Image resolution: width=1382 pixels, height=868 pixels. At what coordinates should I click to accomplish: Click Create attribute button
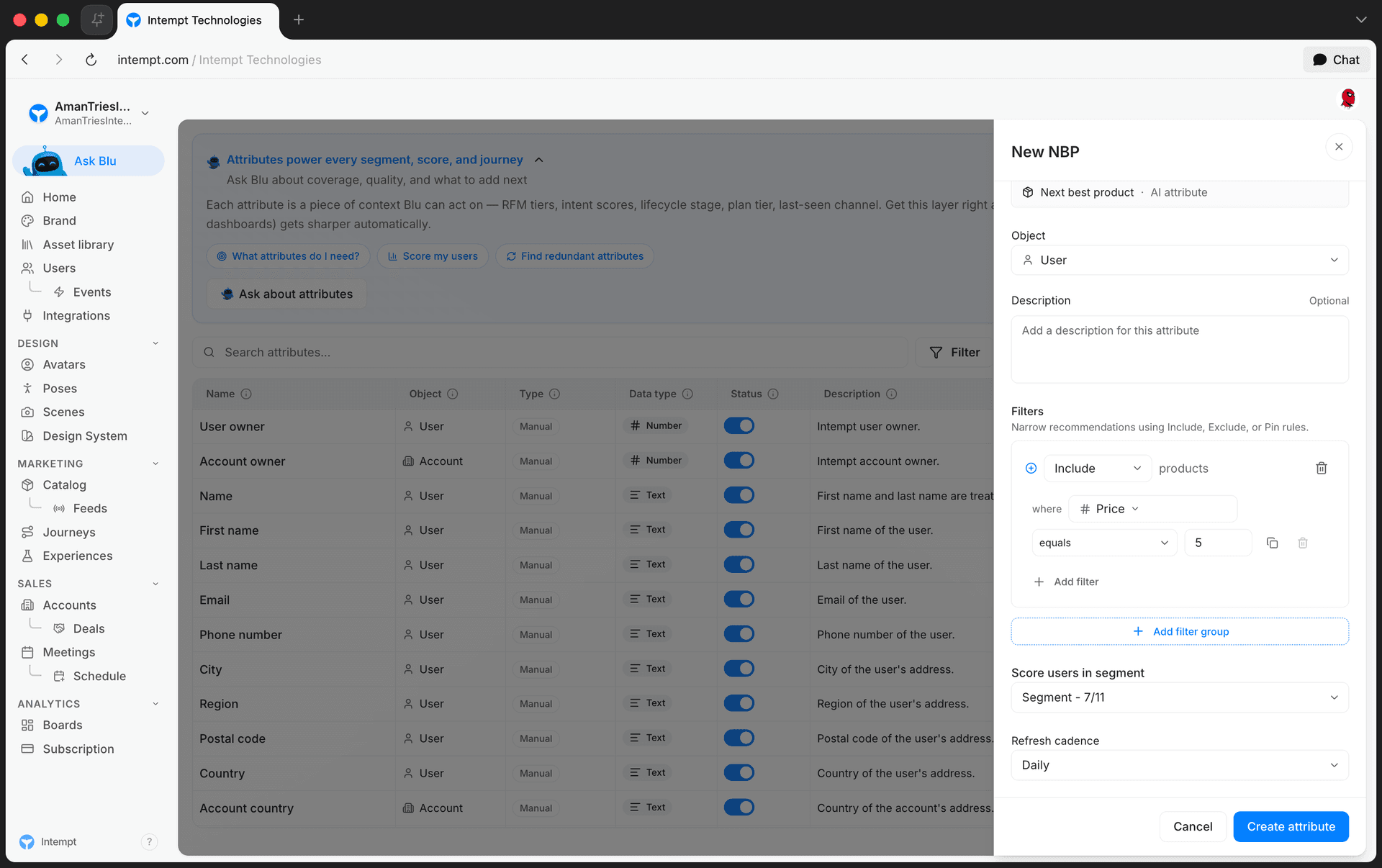click(x=1291, y=827)
